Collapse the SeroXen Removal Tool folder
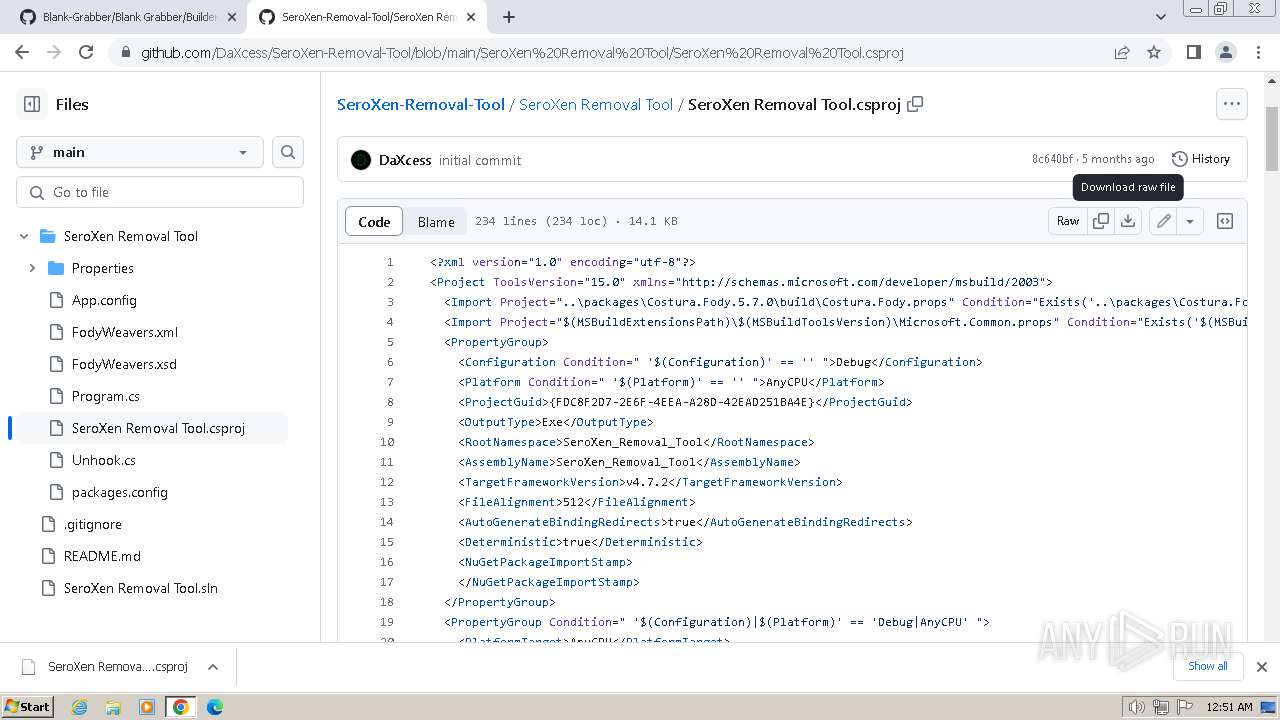This screenshot has width=1280, height=720. 24,236
